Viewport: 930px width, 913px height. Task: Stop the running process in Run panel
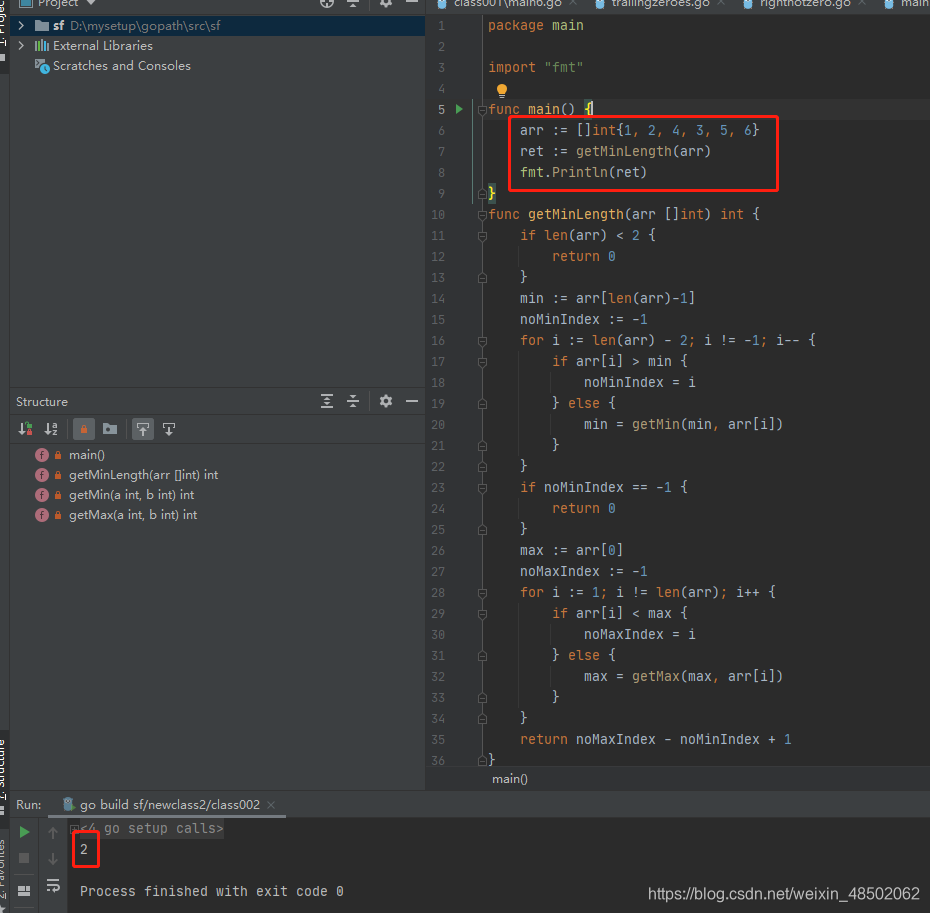[24, 858]
